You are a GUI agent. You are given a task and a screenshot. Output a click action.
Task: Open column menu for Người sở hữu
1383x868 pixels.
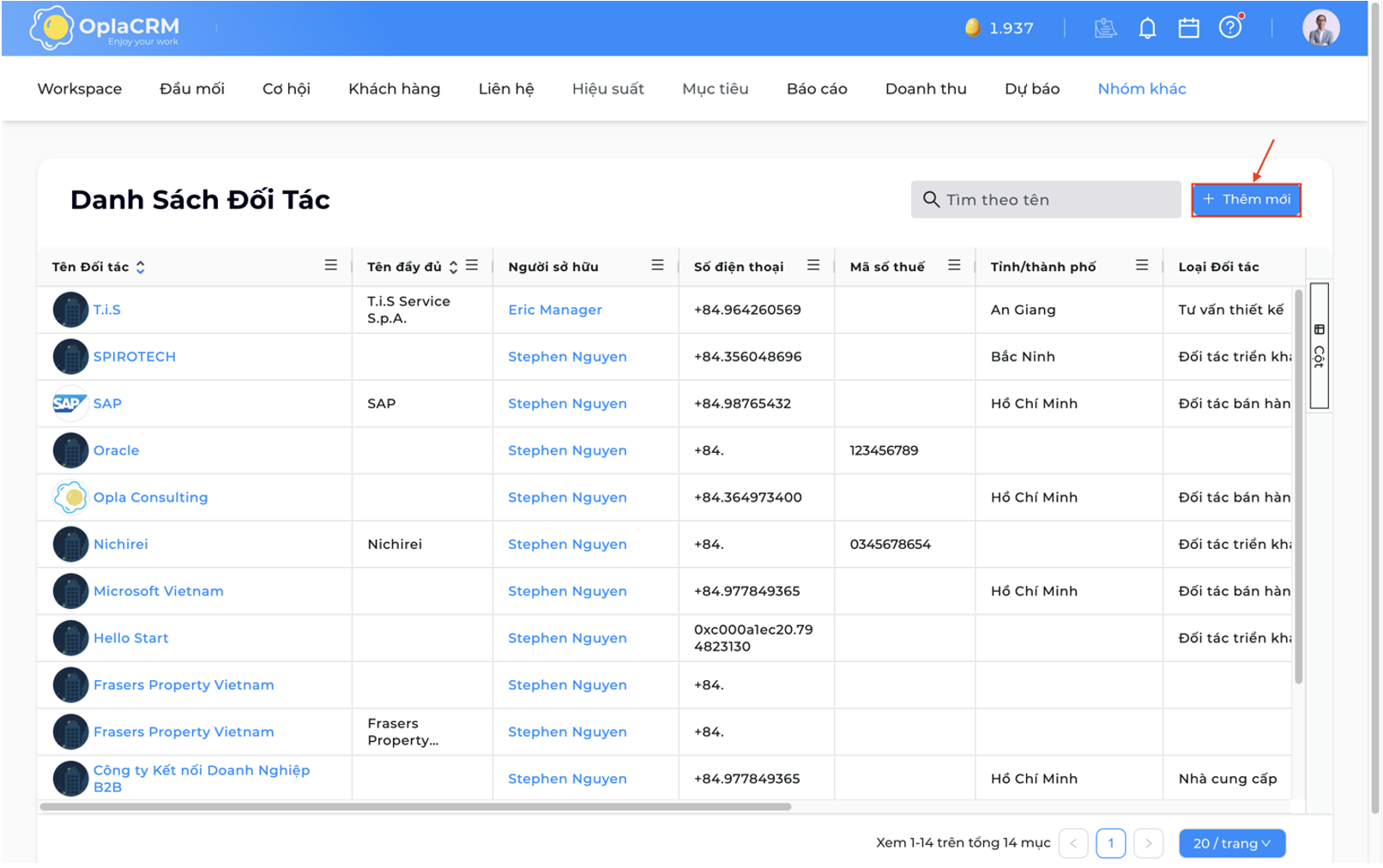657,265
